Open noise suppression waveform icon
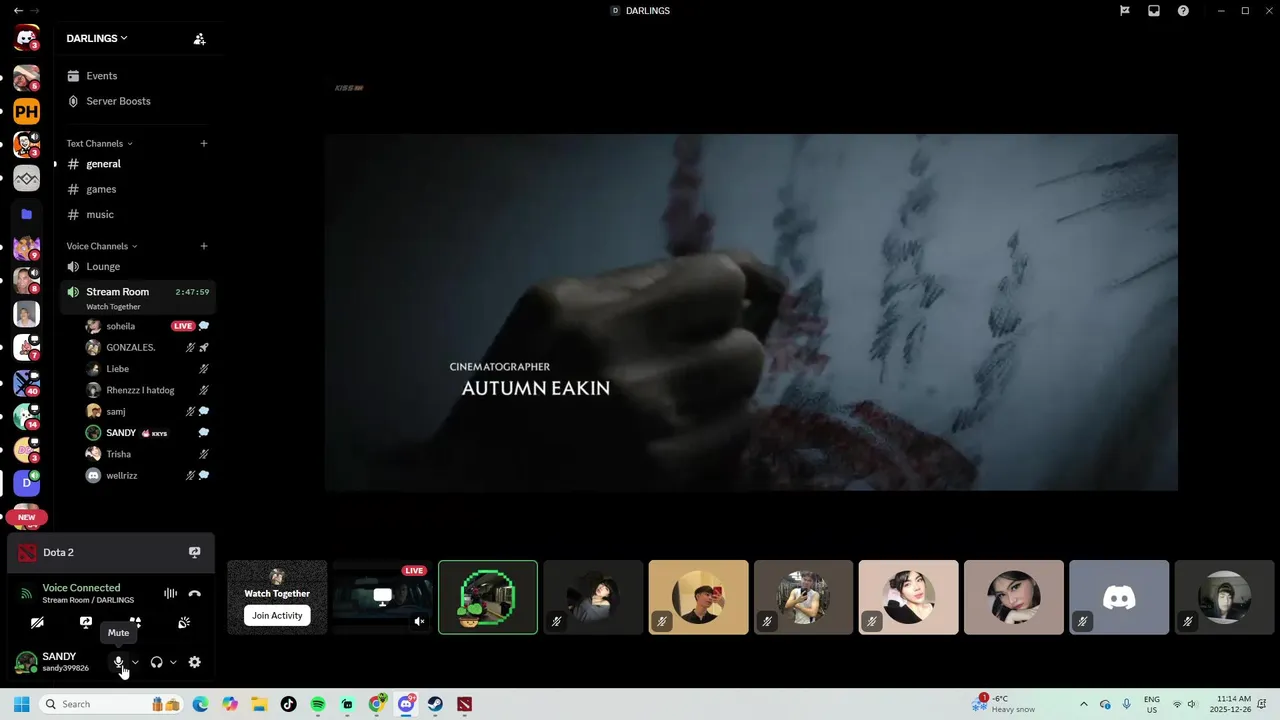Screen dimensions: 1280x720 tap(170, 593)
